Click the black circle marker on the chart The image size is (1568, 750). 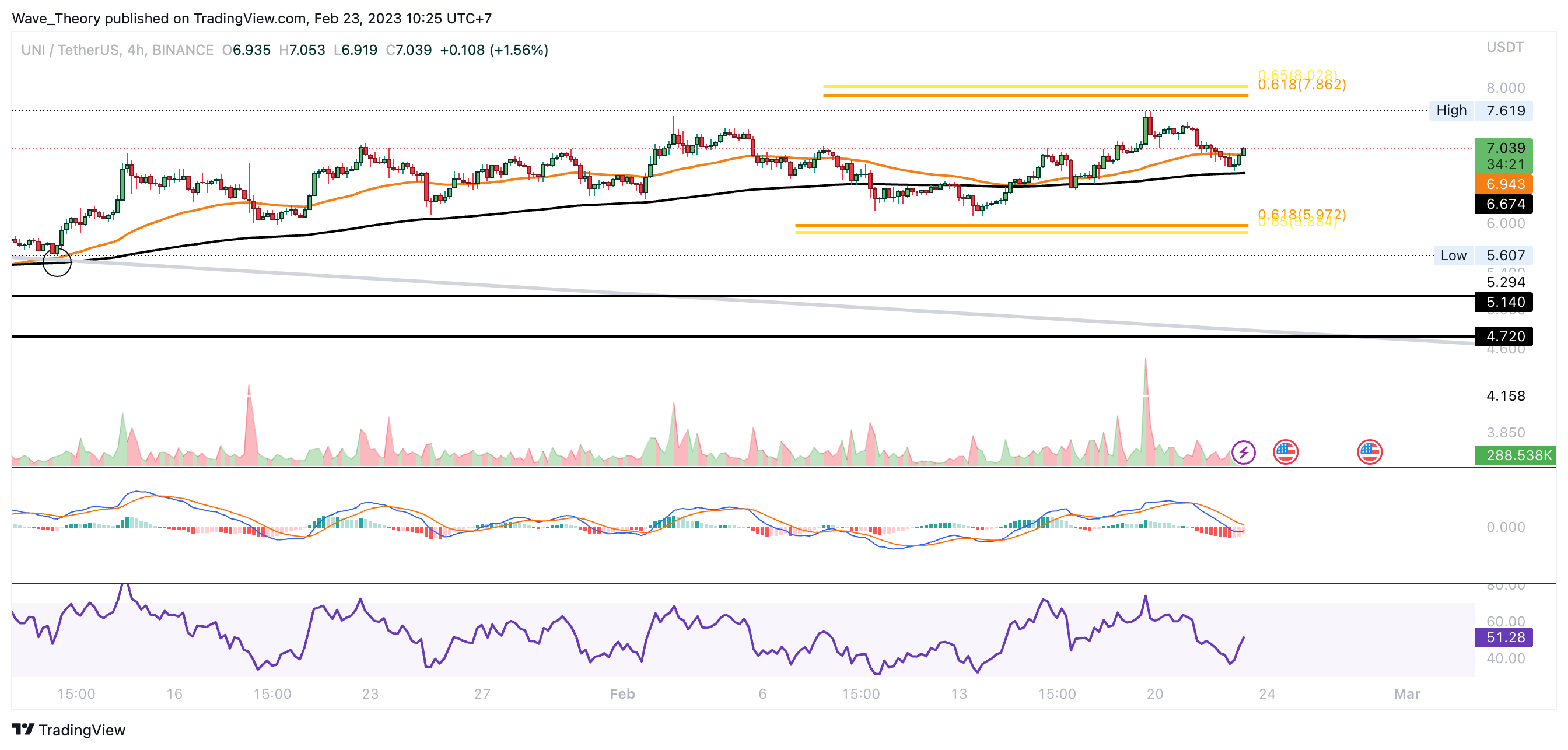(x=57, y=262)
